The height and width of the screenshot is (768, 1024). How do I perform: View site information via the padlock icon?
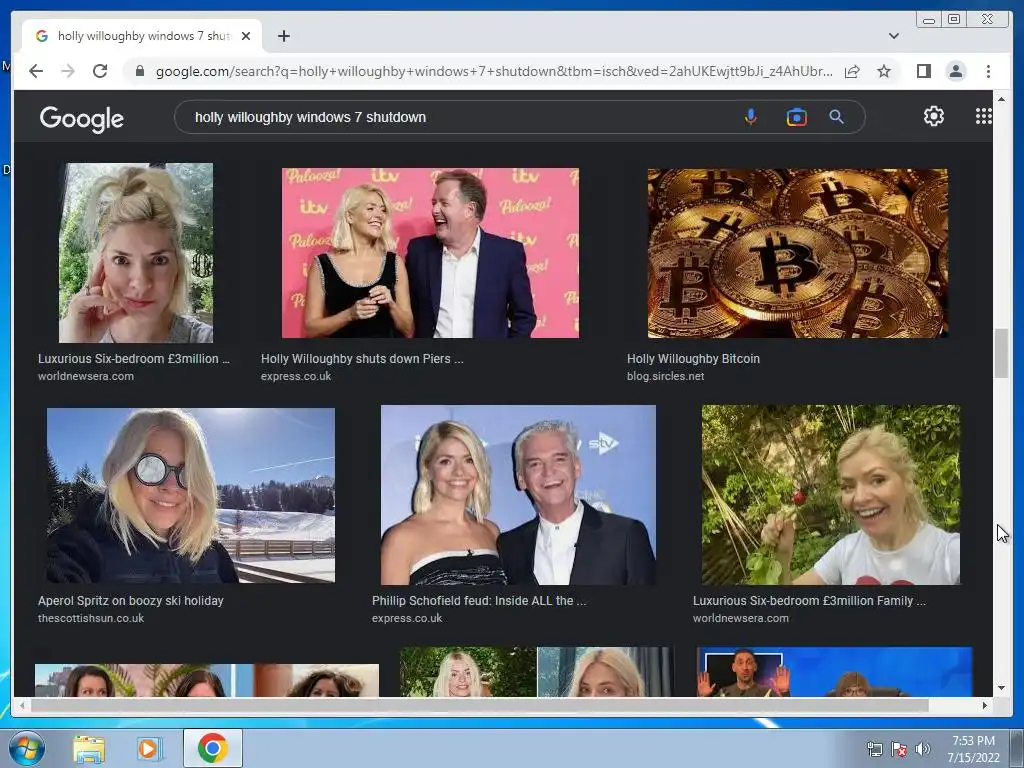tap(140, 71)
